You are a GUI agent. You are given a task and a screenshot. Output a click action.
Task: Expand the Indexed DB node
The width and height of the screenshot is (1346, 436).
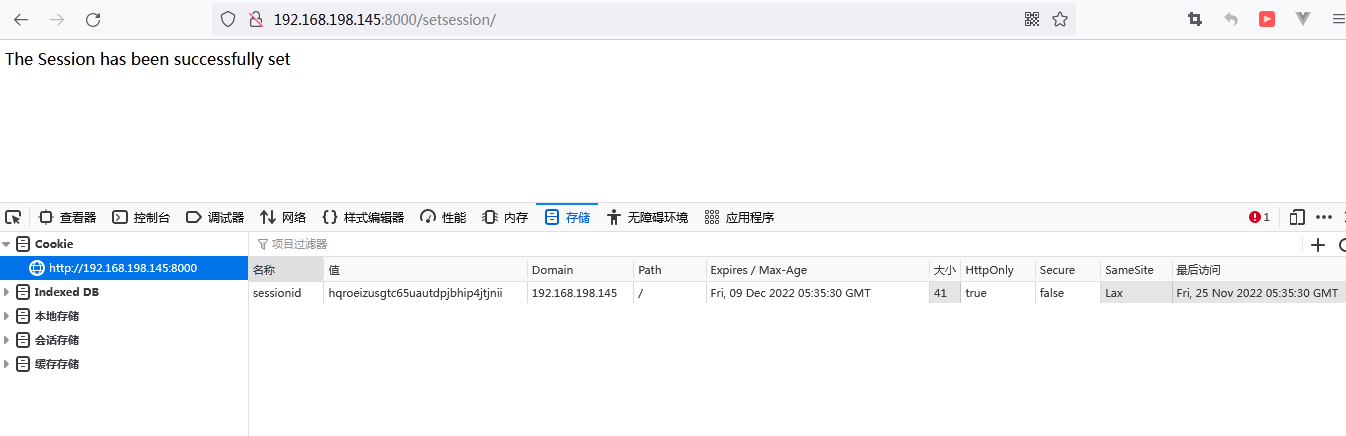click(x=8, y=292)
